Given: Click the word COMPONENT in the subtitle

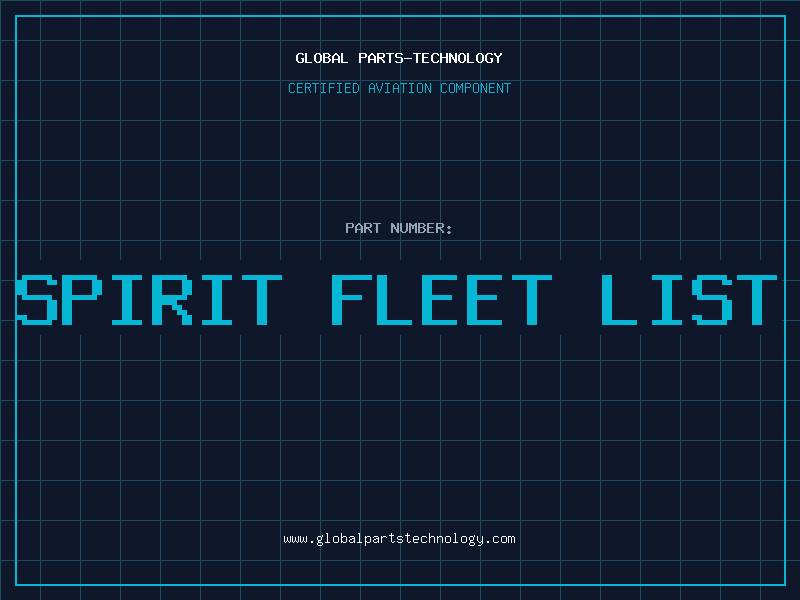Looking at the screenshot, I should click(476, 88).
